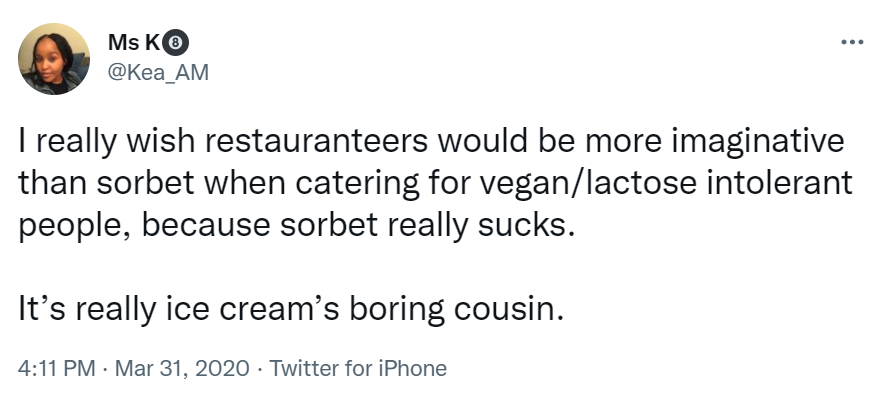
Task: Click the 4:11 PM timestamp
Action: (56, 369)
